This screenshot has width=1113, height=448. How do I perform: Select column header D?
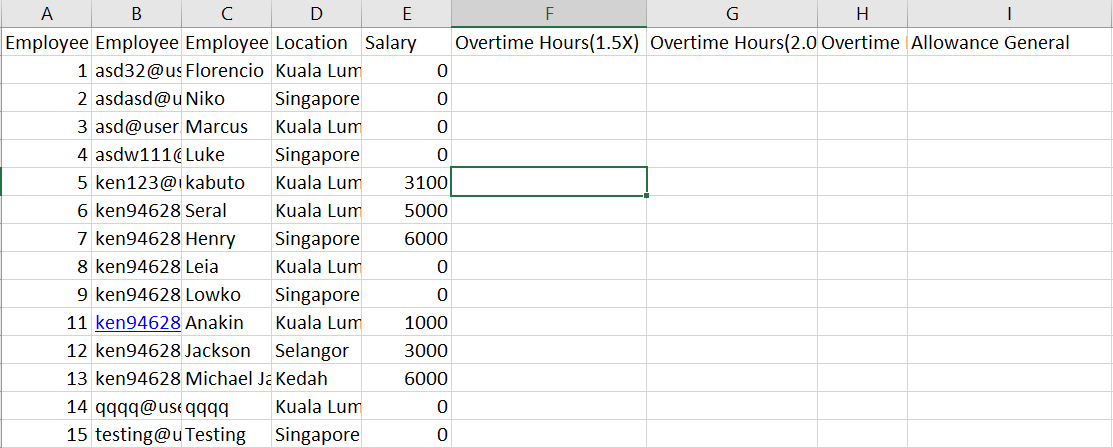(x=317, y=13)
